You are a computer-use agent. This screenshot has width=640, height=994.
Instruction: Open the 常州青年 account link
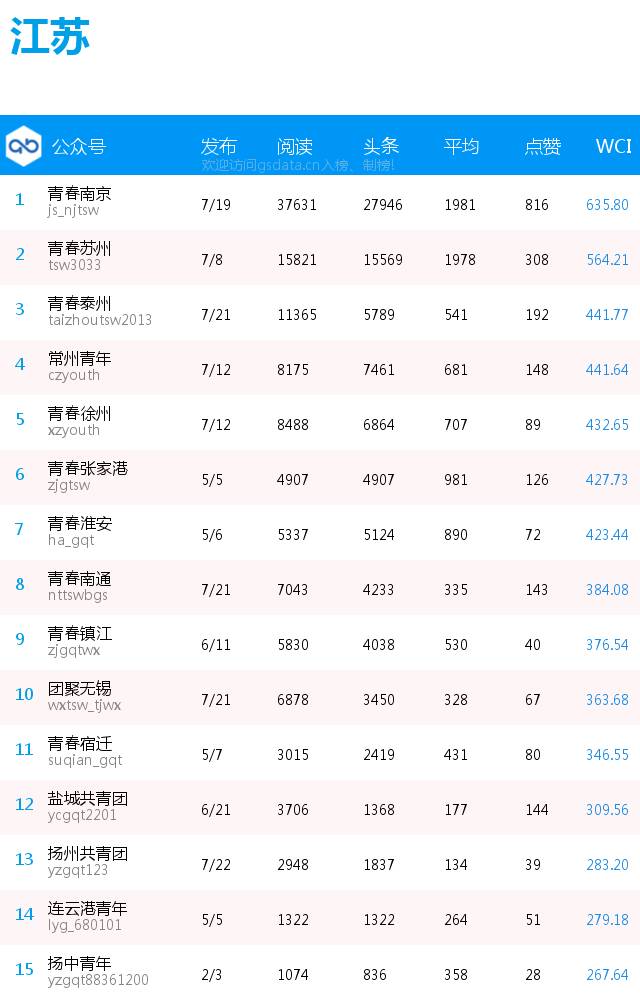pyautogui.click(x=79, y=358)
